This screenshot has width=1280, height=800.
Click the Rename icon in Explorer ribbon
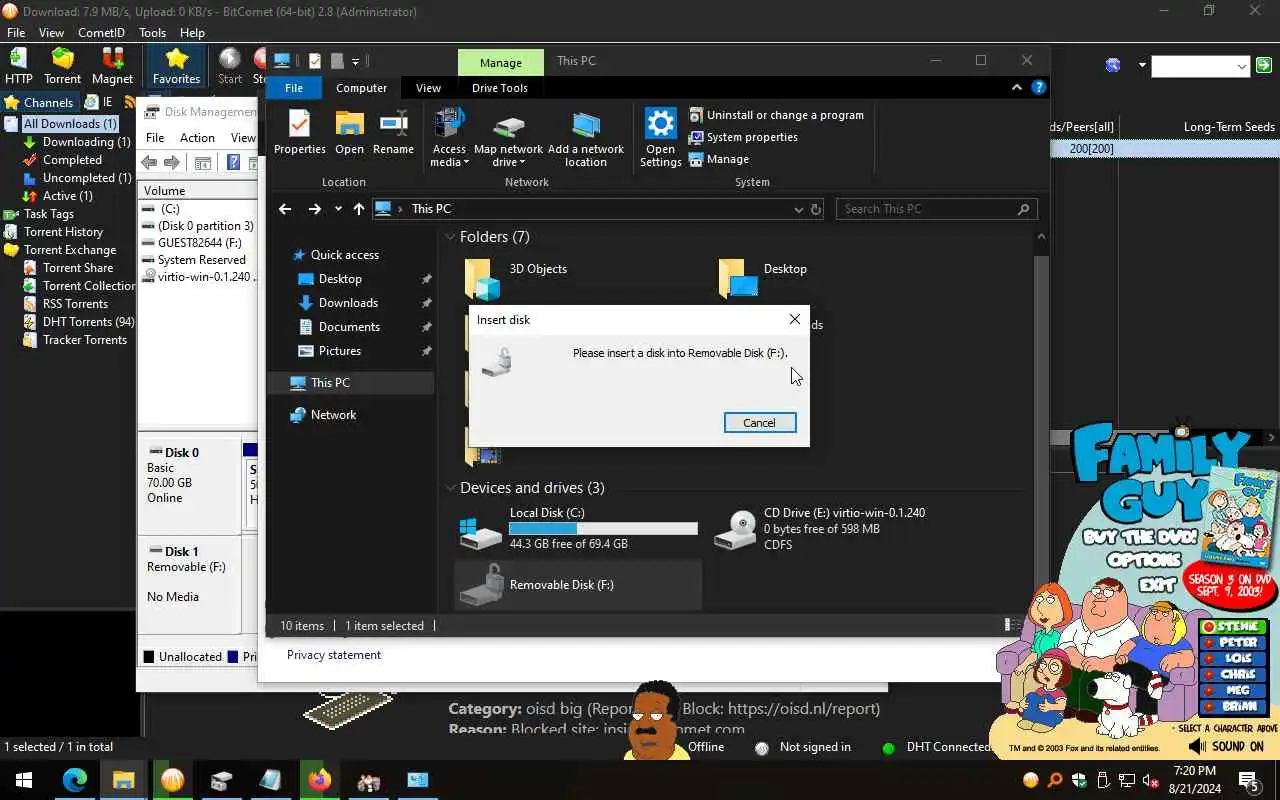(393, 133)
